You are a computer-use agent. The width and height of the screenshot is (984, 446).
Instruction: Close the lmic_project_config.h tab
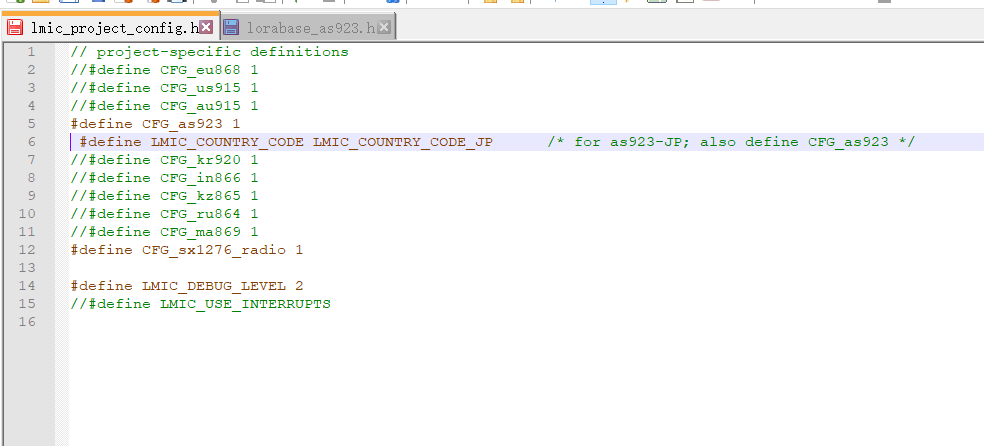206,26
